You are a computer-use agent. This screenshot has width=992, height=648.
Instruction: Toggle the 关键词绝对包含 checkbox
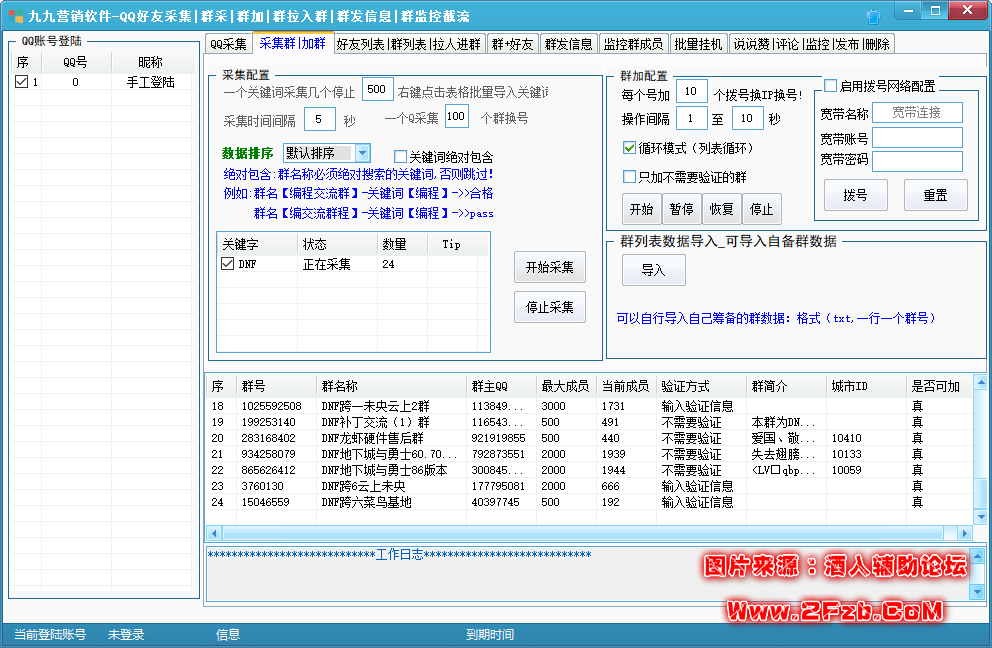pos(400,157)
